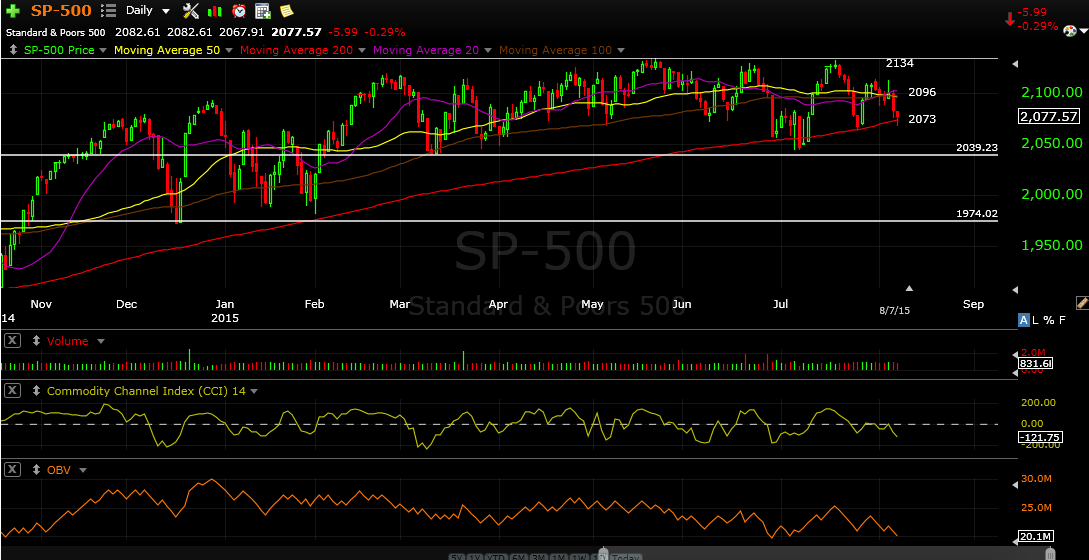Click the 2073 price annotation
The image size is (1089, 560).
(922, 120)
